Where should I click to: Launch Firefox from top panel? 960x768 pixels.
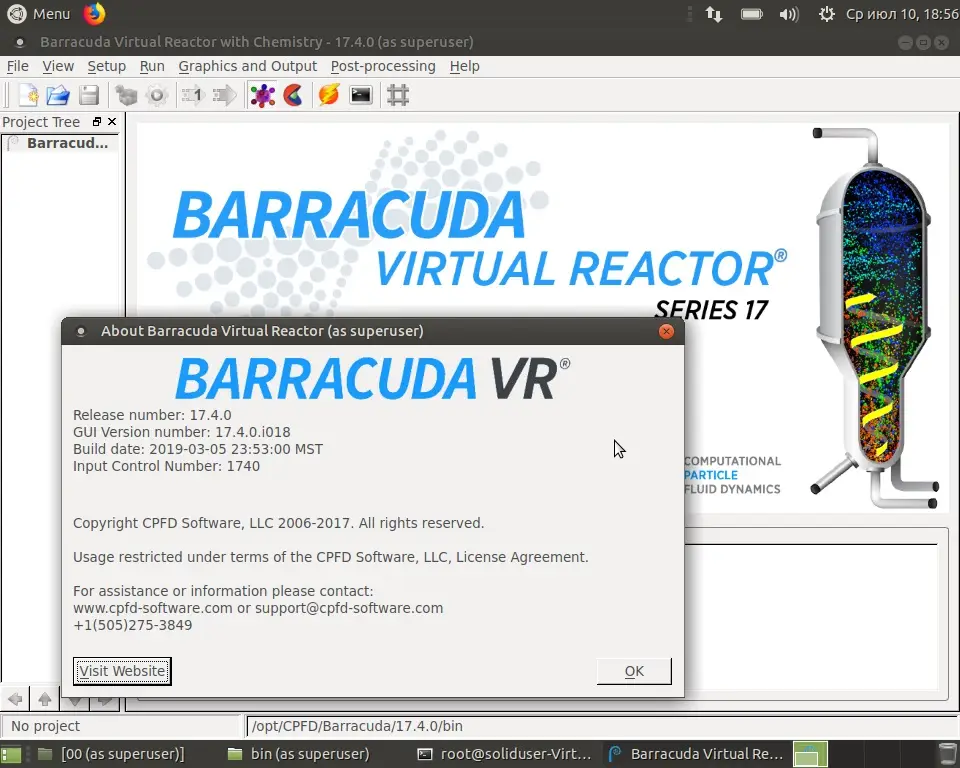(x=94, y=13)
